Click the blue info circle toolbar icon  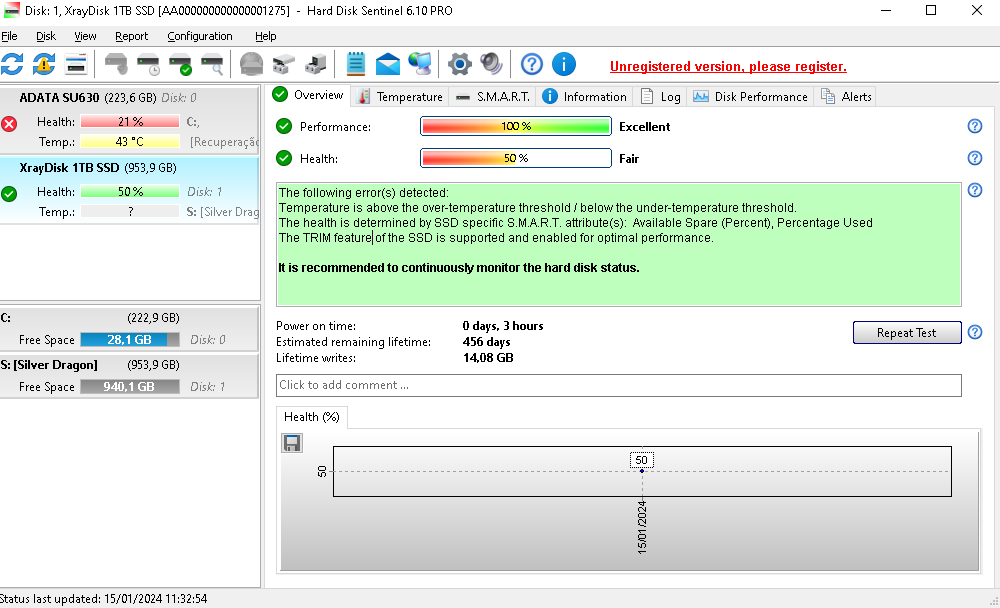coord(564,64)
